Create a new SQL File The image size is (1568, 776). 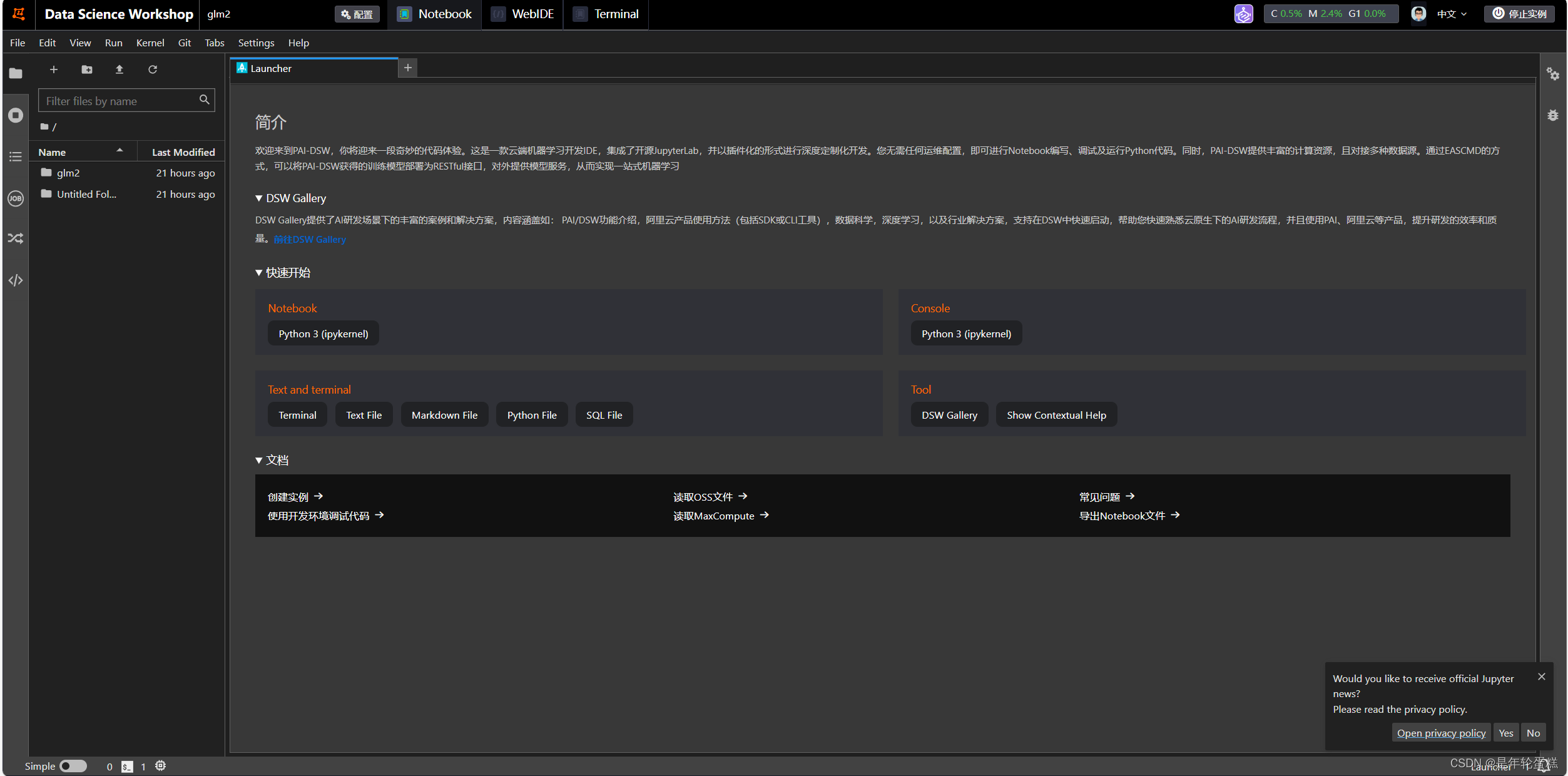pos(604,415)
